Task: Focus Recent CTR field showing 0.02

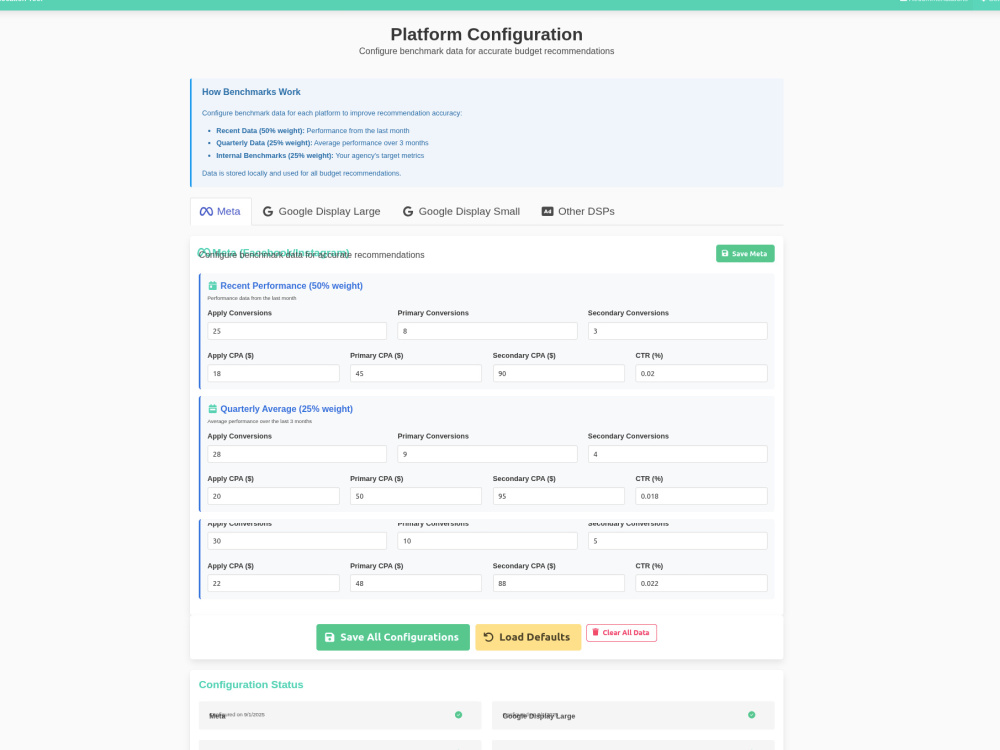Action: tap(701, 374)
